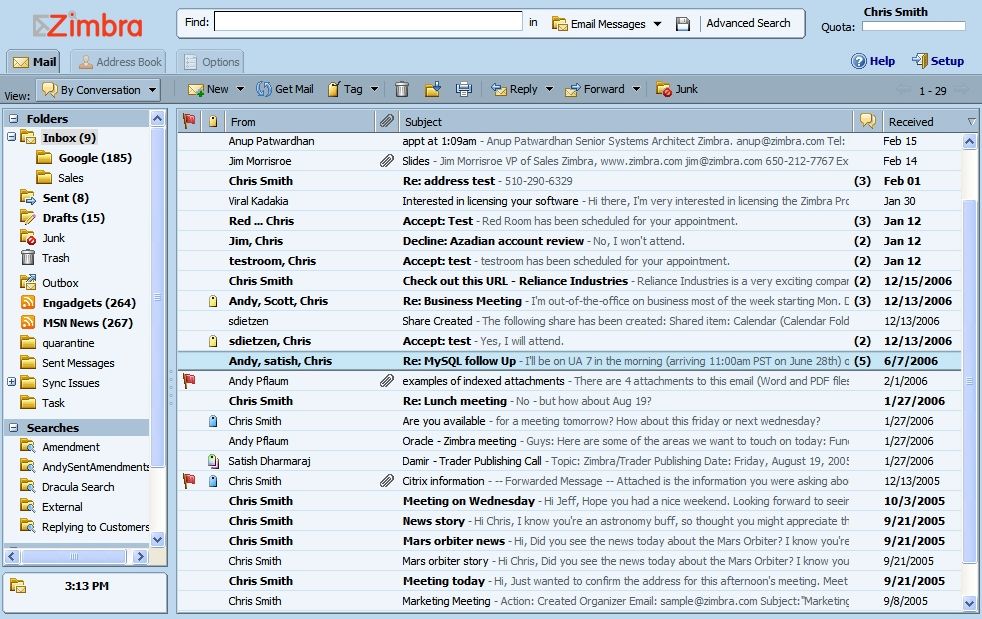Open Re: MySQL follow Up conversation
Image resolution: width=982 pixels, height=619 pixels.
point(569,361)
